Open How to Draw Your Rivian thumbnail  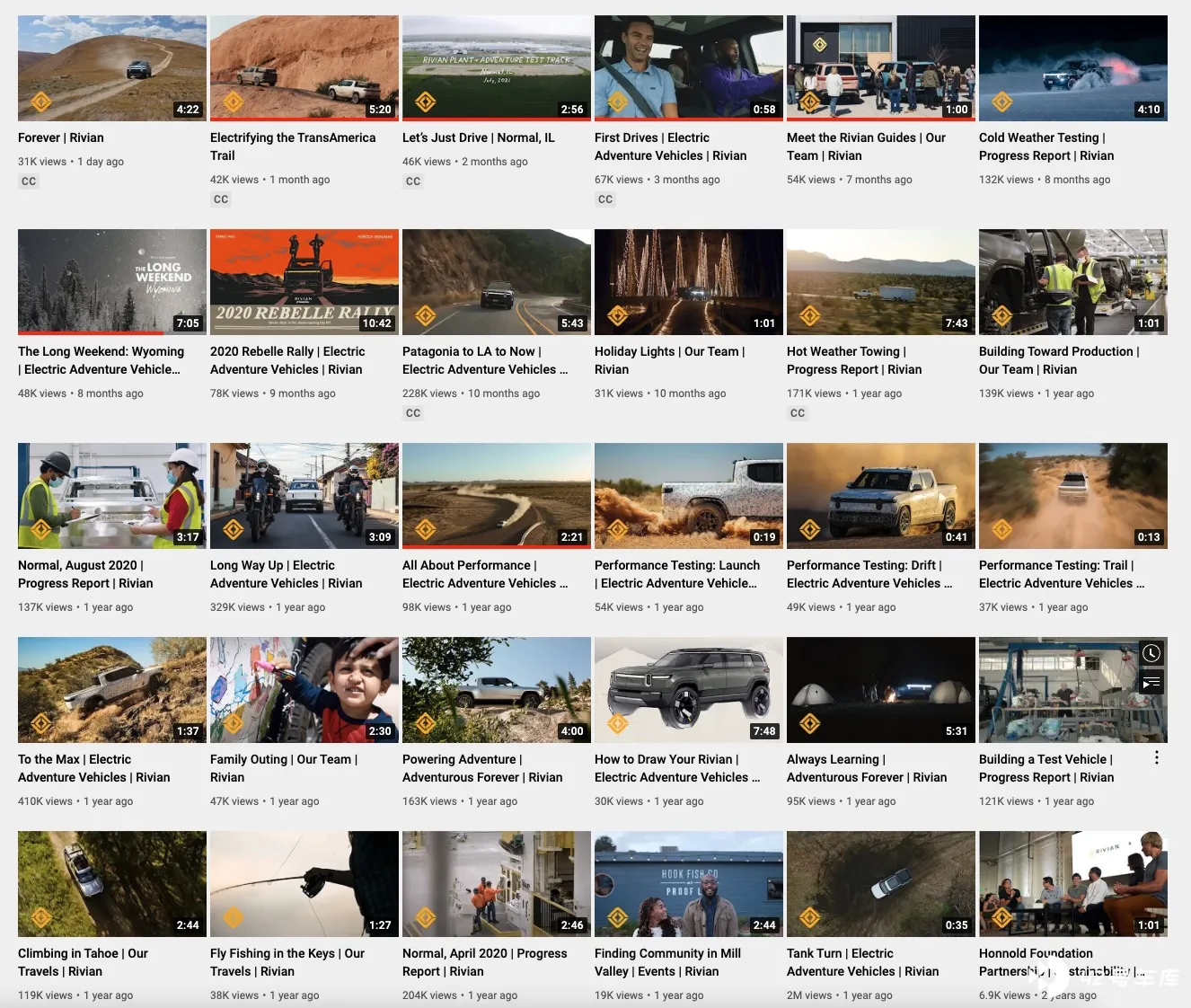[x=689, y=689]
